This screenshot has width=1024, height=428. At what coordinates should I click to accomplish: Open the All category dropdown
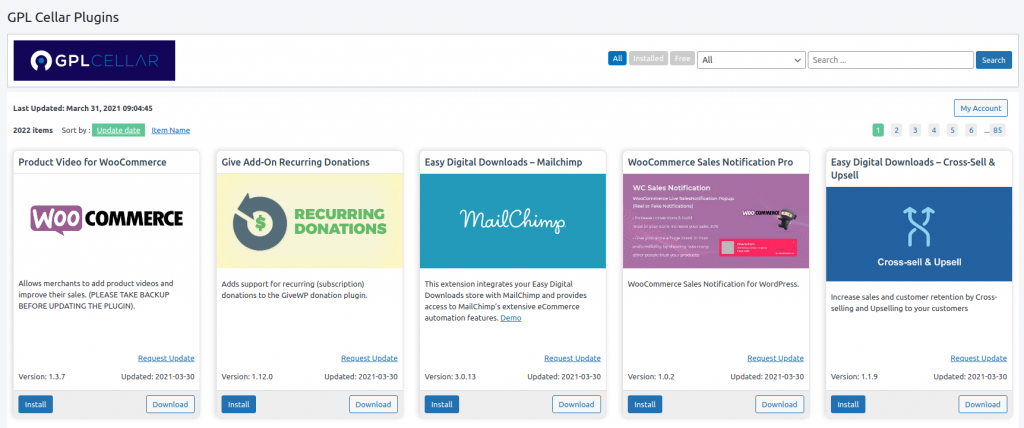click(x=751, y=59)
